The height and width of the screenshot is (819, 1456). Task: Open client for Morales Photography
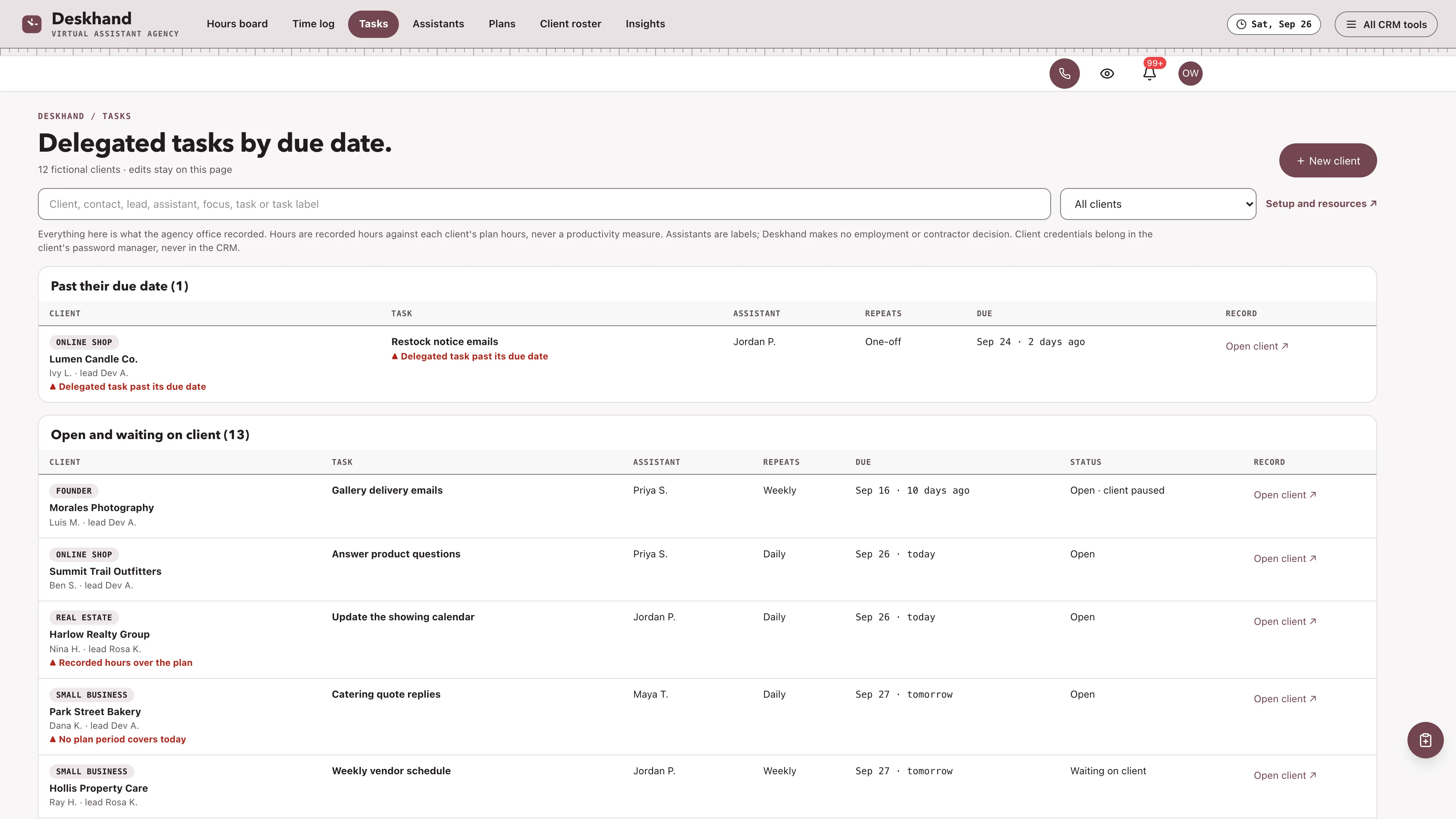pyautogui.click(x=1285, y=495)
